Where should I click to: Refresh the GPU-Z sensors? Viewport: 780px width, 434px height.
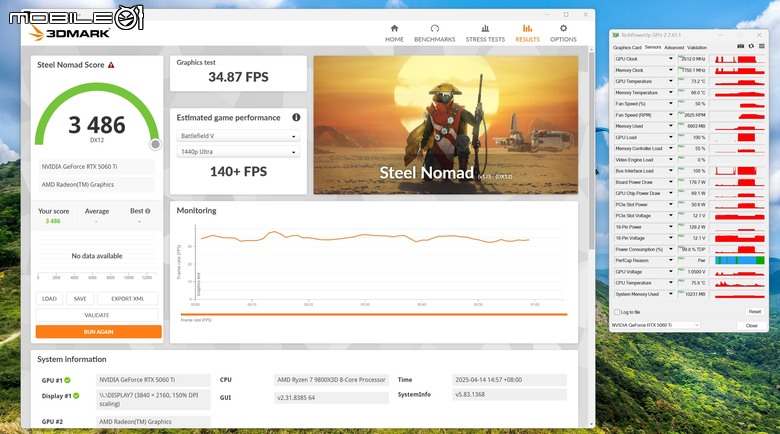coord(751,46)
